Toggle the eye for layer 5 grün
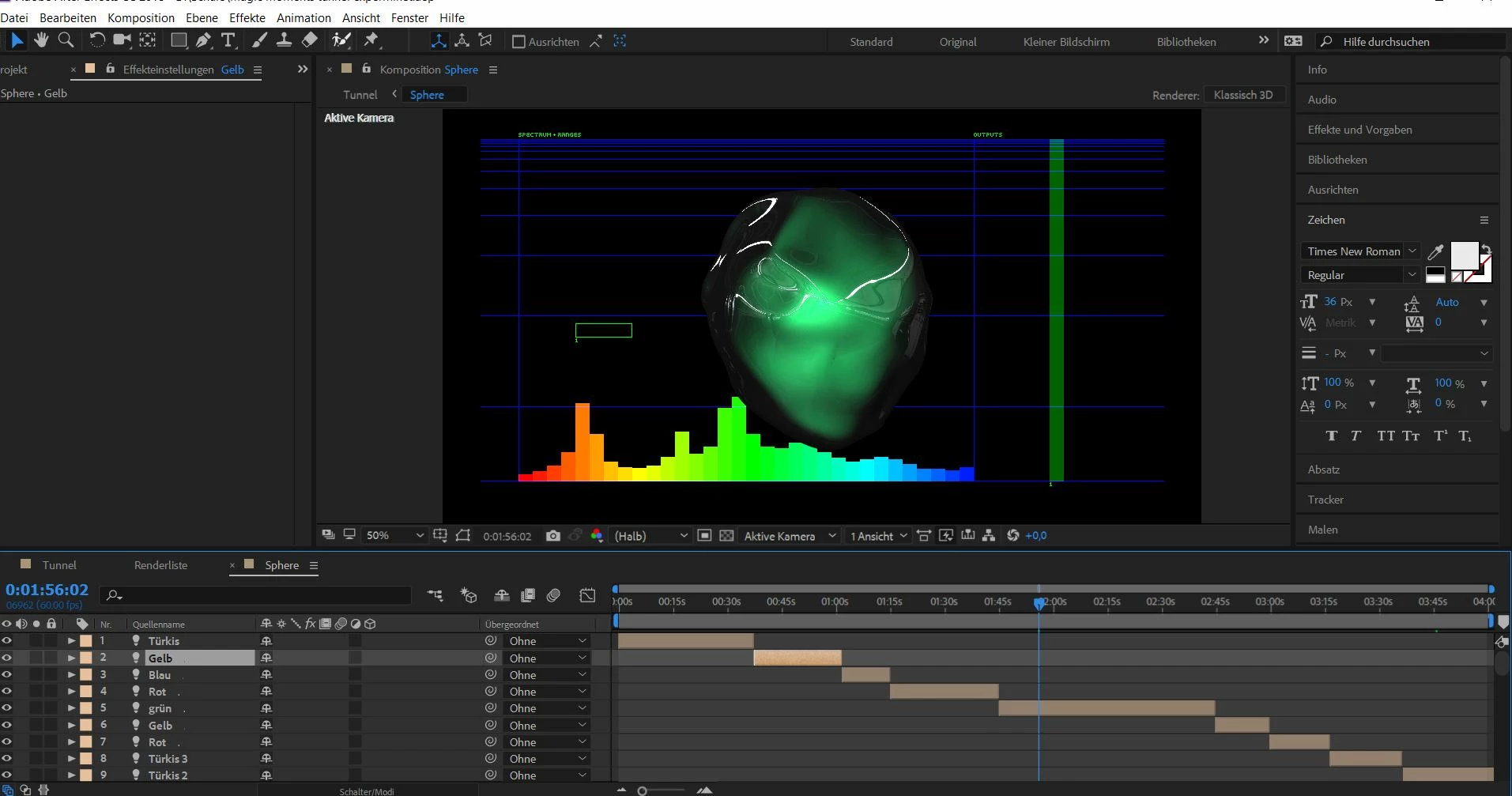1512x796 pixels. 7,708
